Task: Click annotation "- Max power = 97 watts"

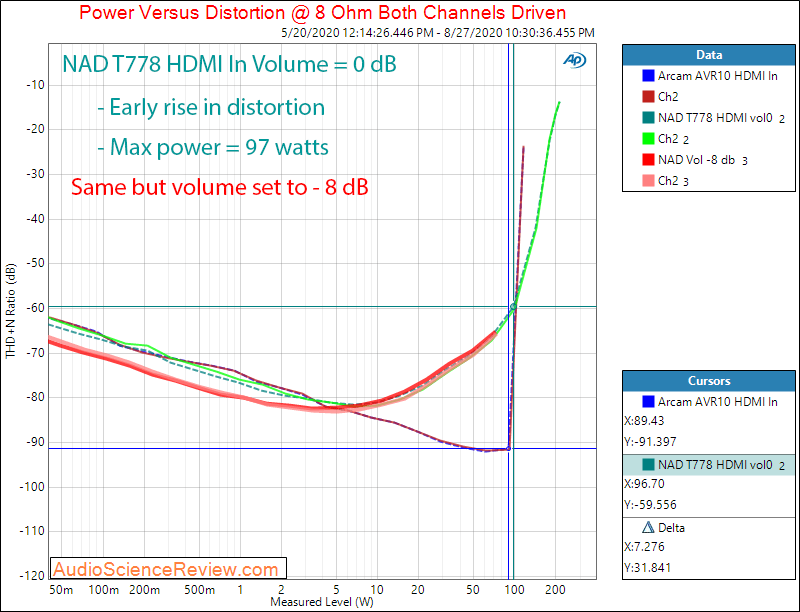Action: point(213,147)
